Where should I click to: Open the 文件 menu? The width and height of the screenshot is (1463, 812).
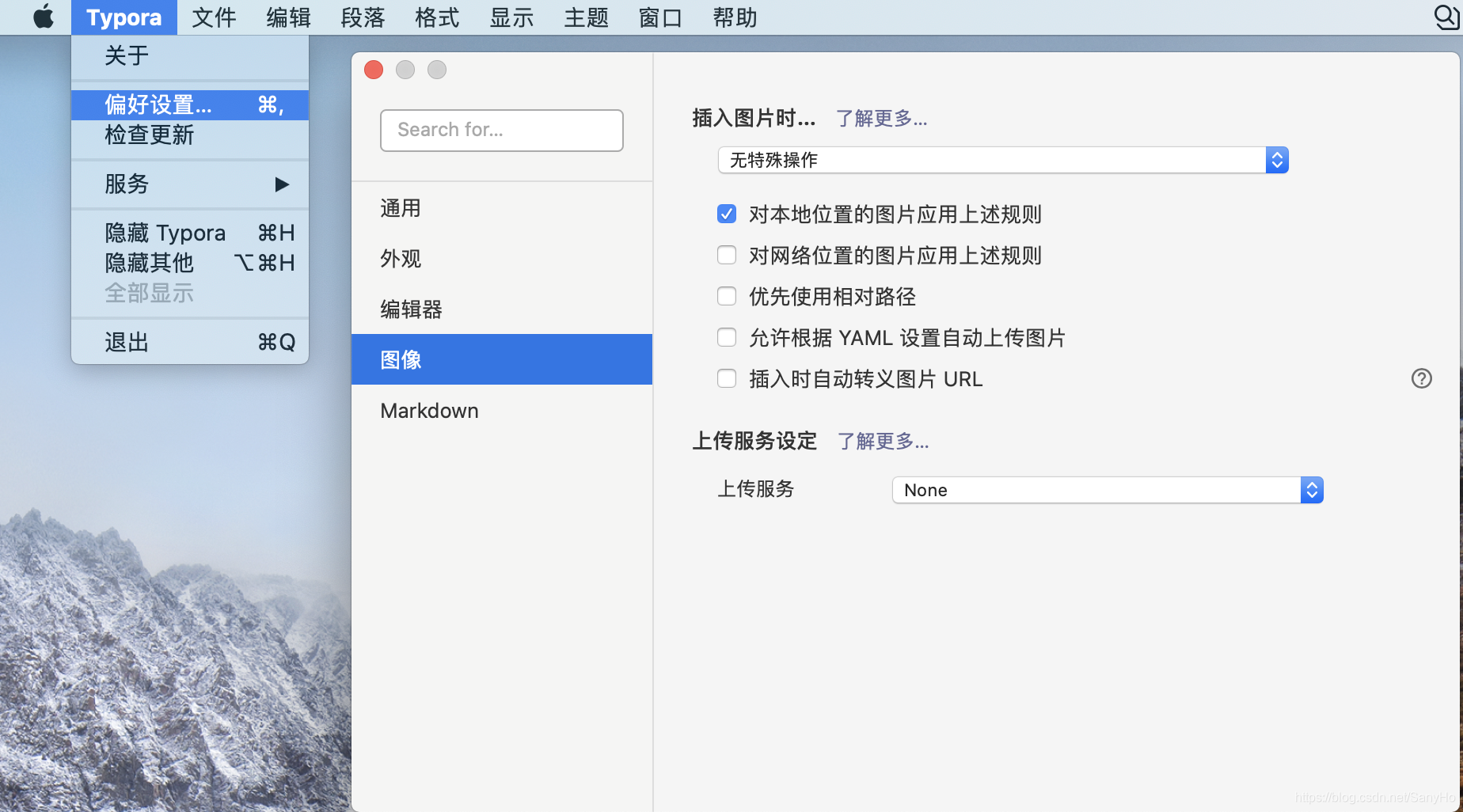214,17
